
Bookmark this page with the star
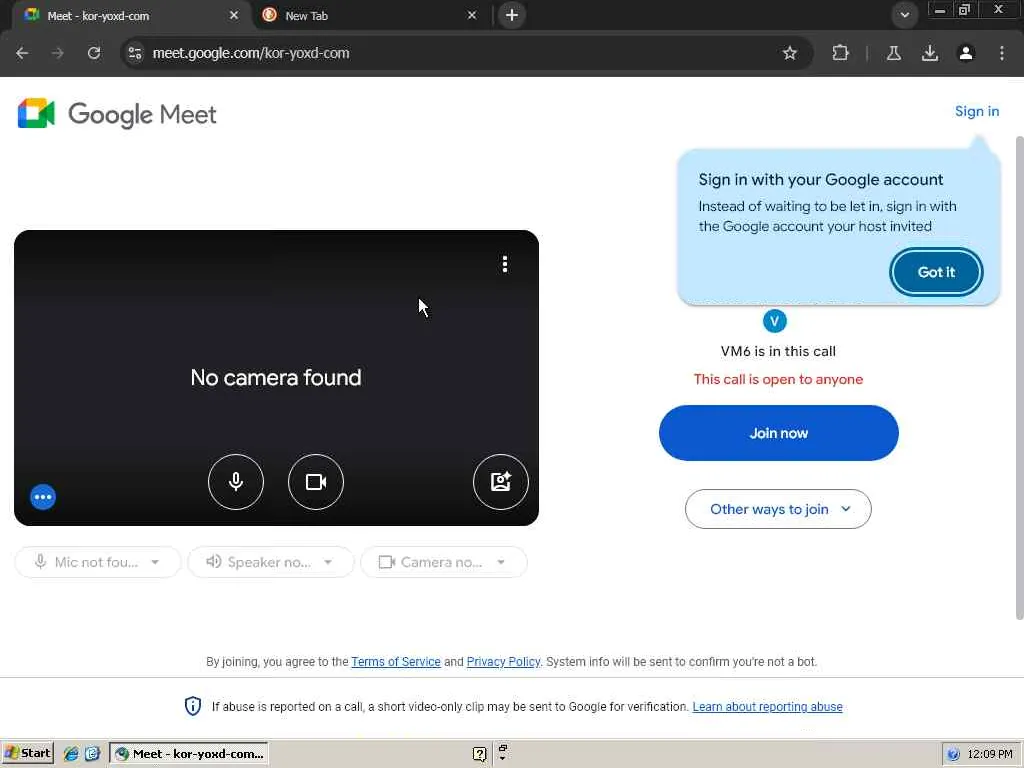(790, 53)
